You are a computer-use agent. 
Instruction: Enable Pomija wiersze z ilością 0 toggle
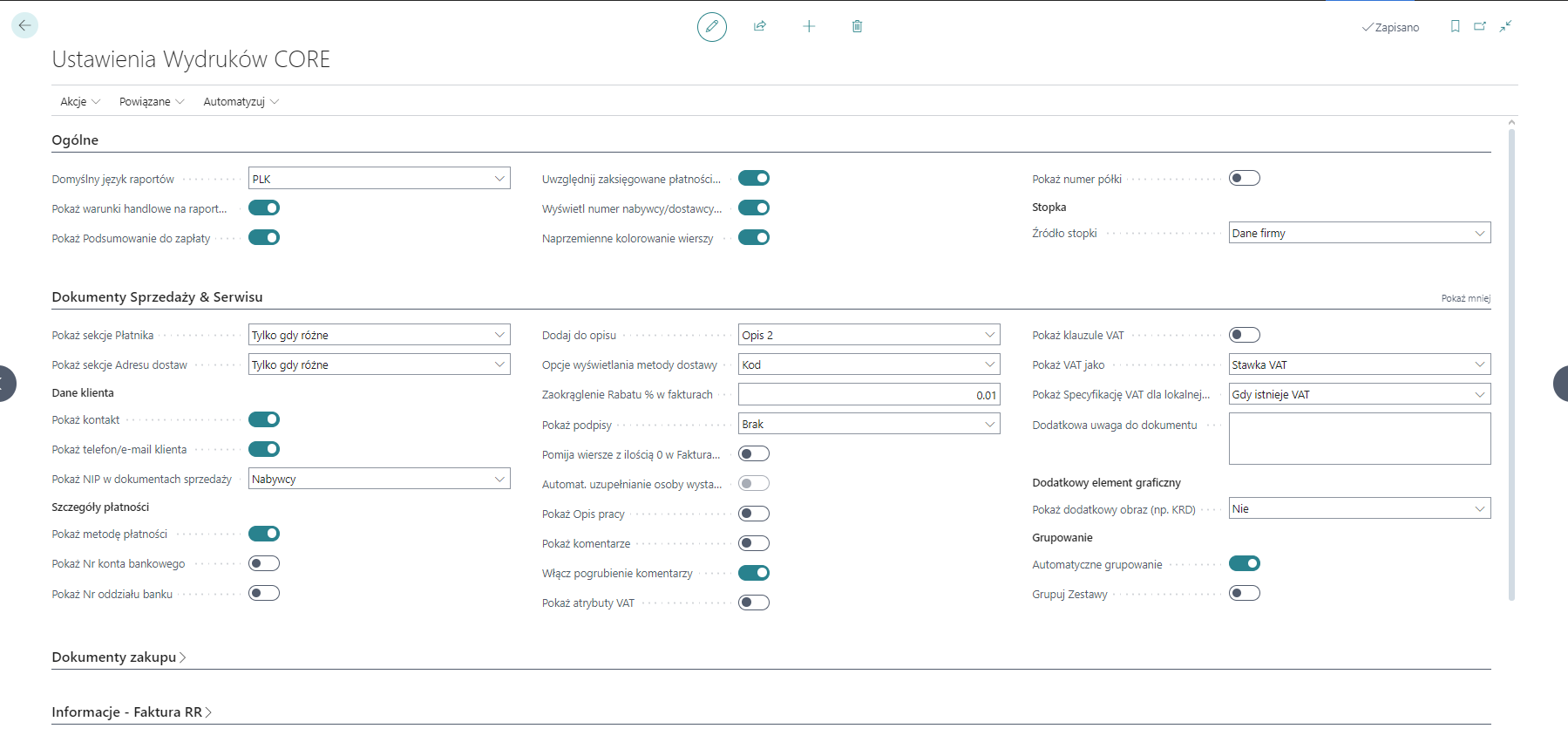(754, 453)
